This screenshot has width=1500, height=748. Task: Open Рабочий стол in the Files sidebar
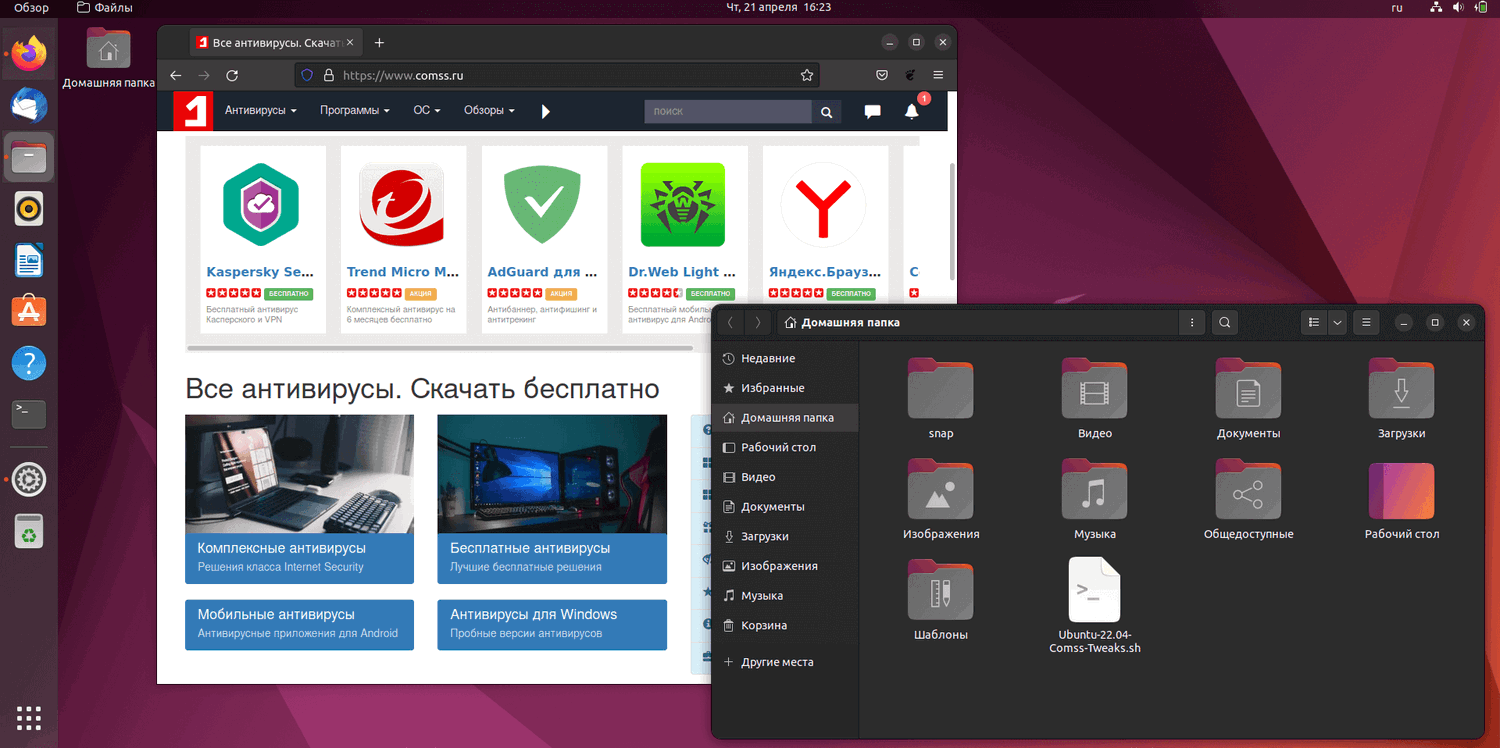[785, 447]
